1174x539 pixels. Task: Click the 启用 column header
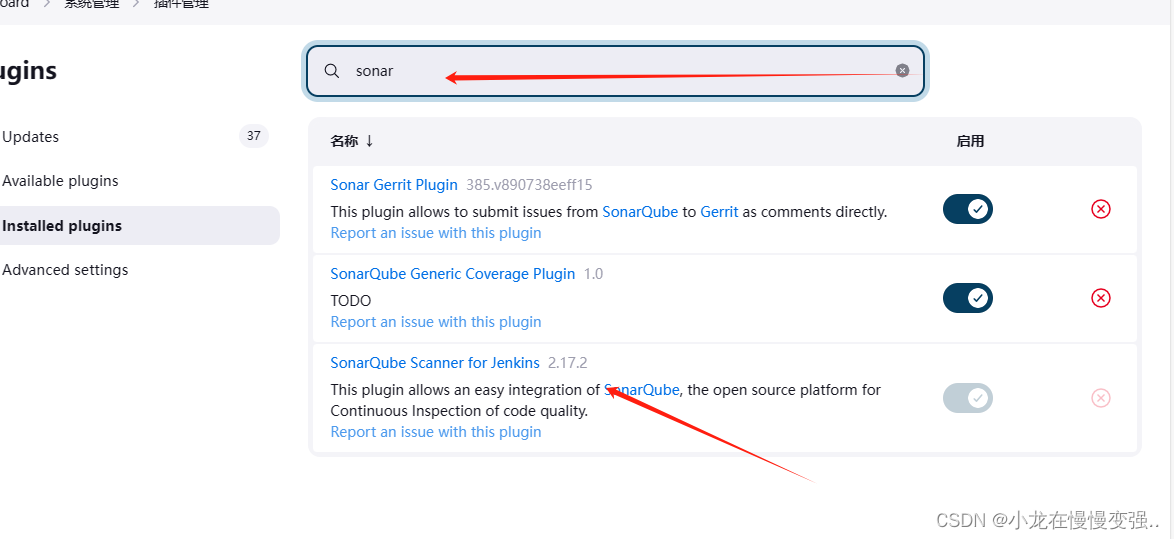point(970,141)
